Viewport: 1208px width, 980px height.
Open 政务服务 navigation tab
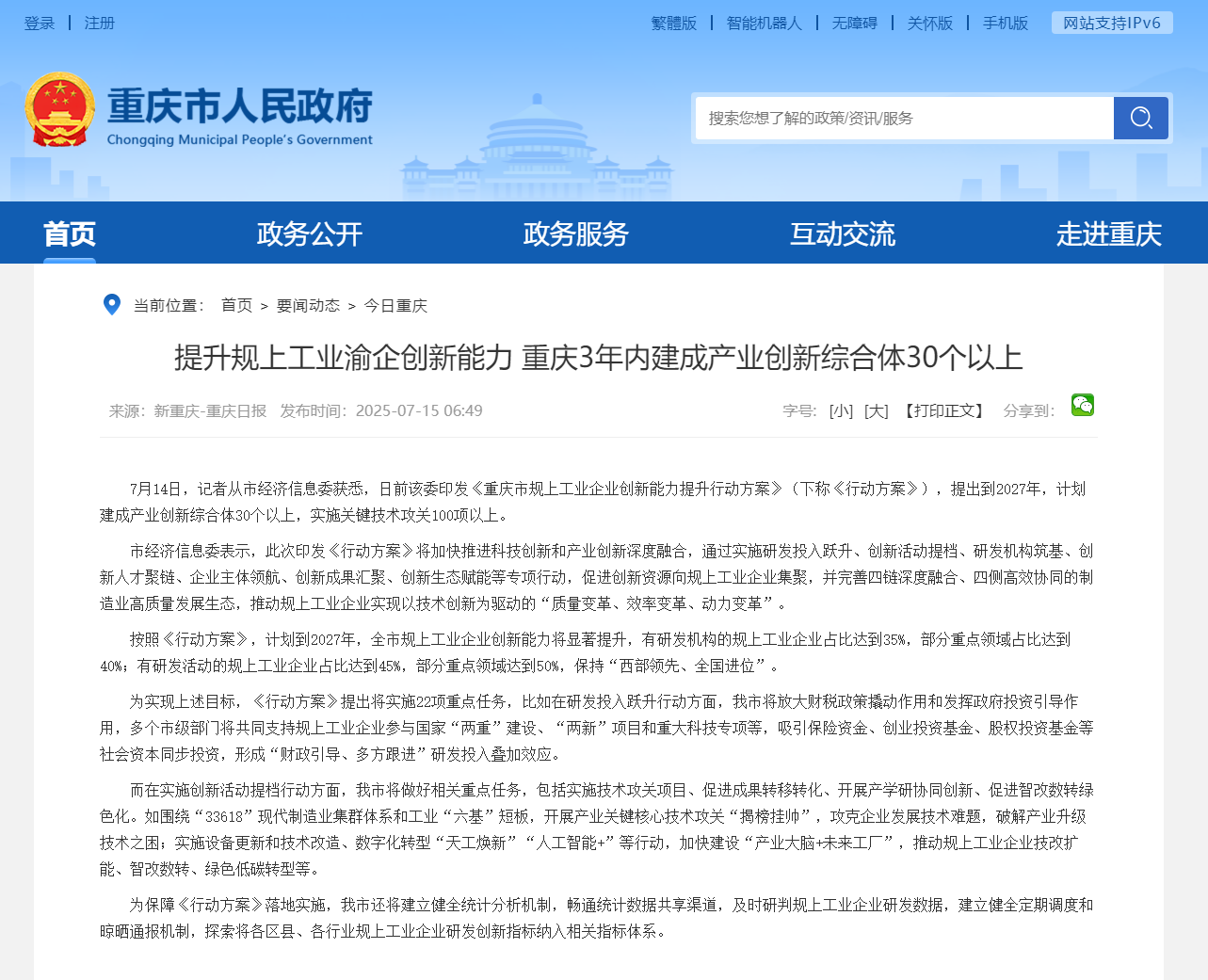(576, 233)
